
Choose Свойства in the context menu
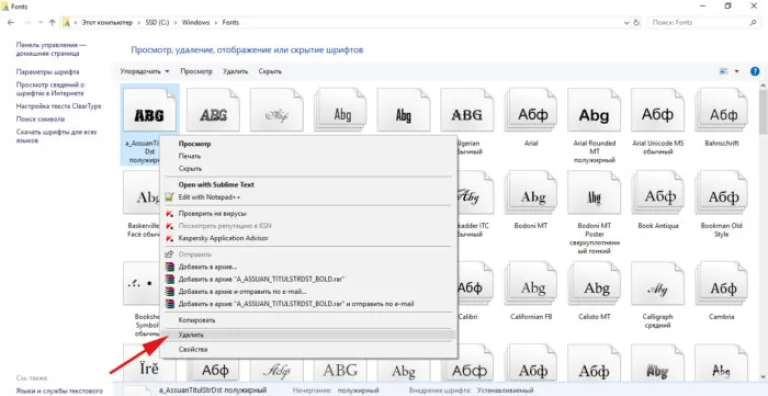tap(309, 349)
